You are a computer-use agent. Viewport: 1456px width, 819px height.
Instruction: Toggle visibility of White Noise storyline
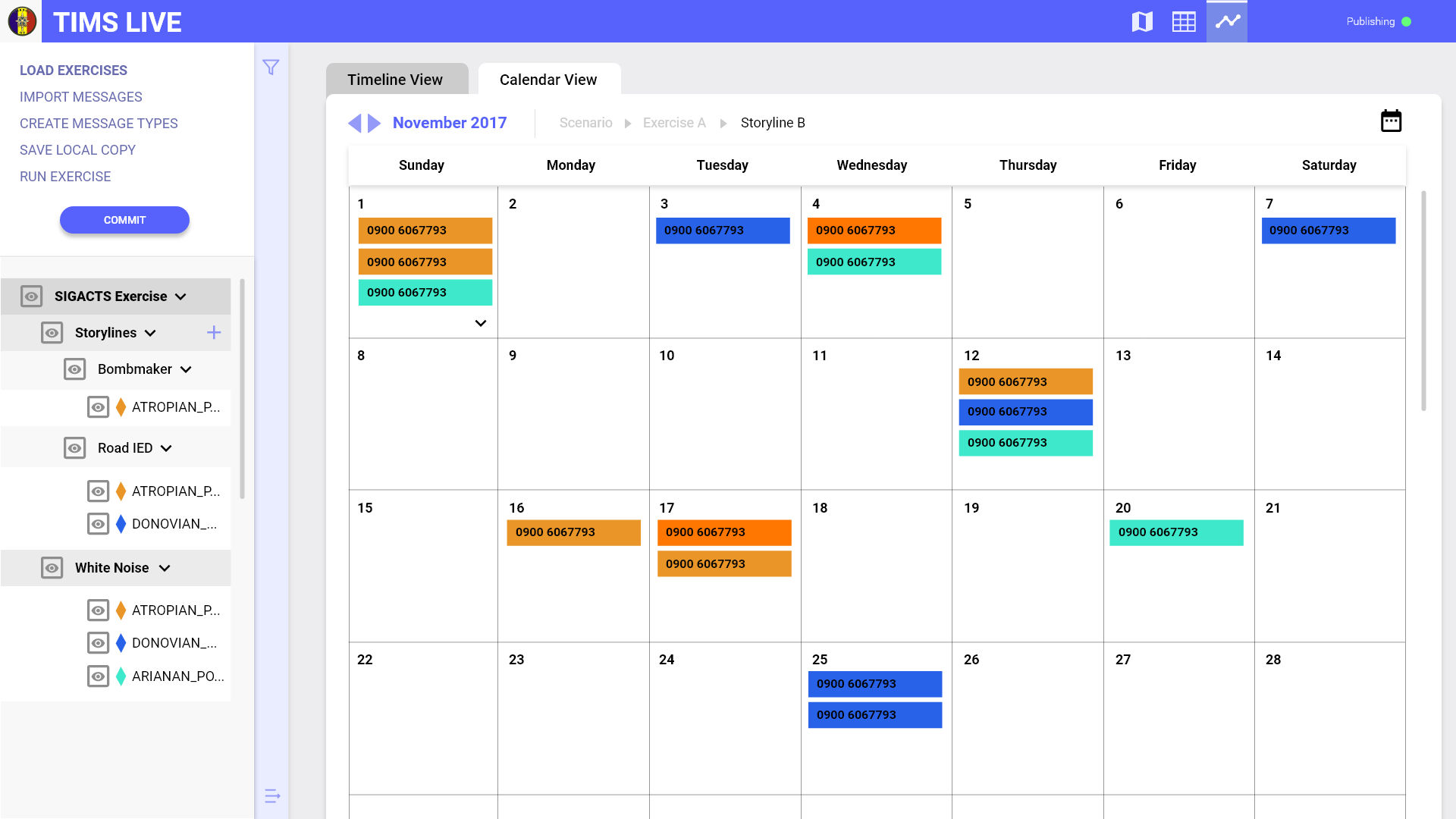click(51, 568)
